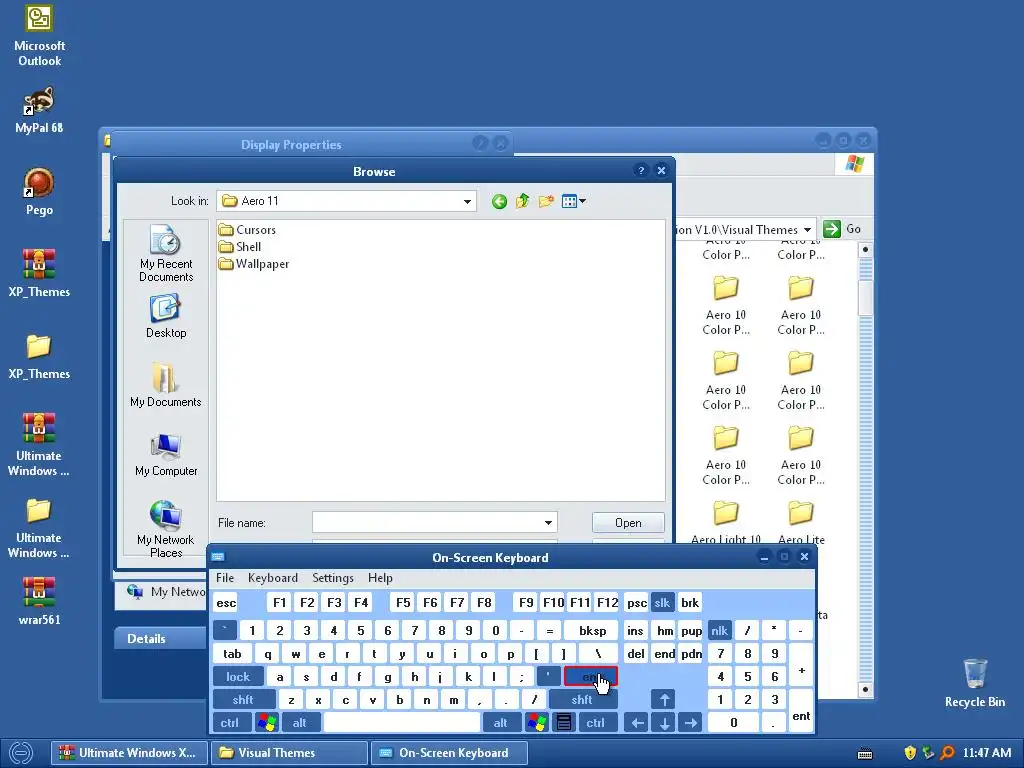
Task: Click the space bar key
Action: tap(402, 723)
